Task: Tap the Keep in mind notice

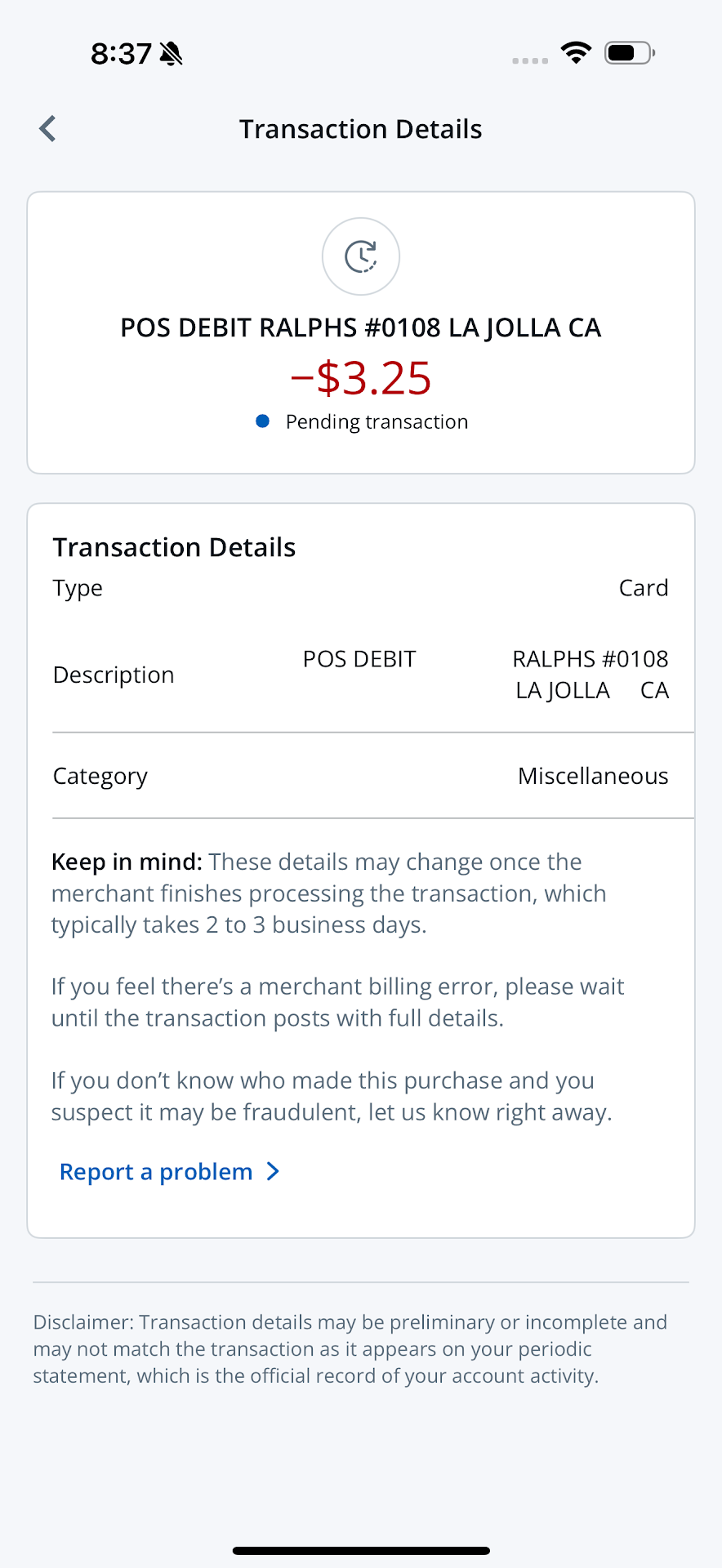Action: [328, 893]
